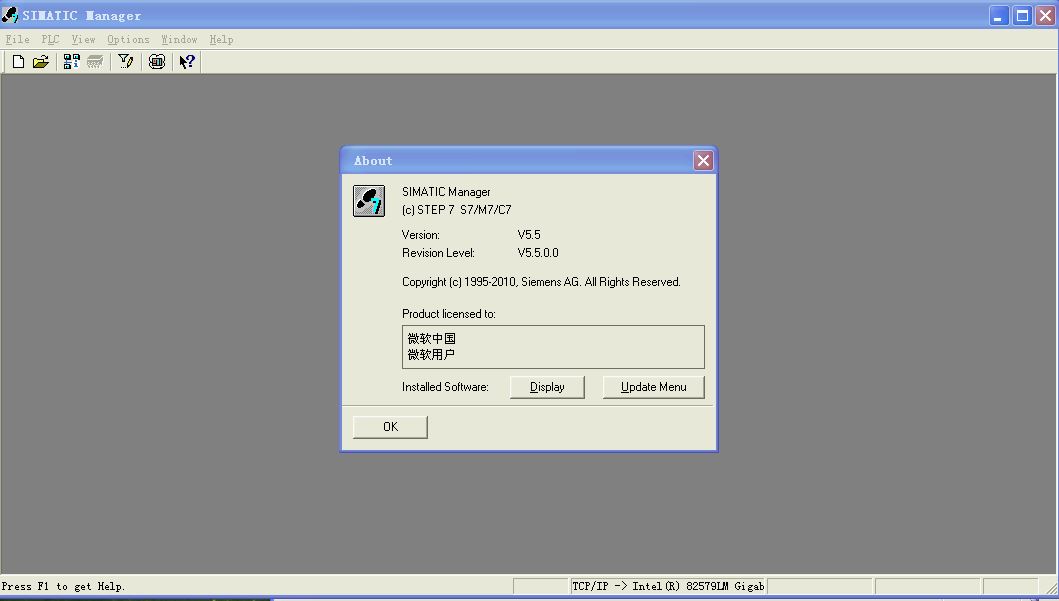This screenshot has height=601, width=1059.
Task: Click the 'V5.5' version value
Action: click(529, 235)
